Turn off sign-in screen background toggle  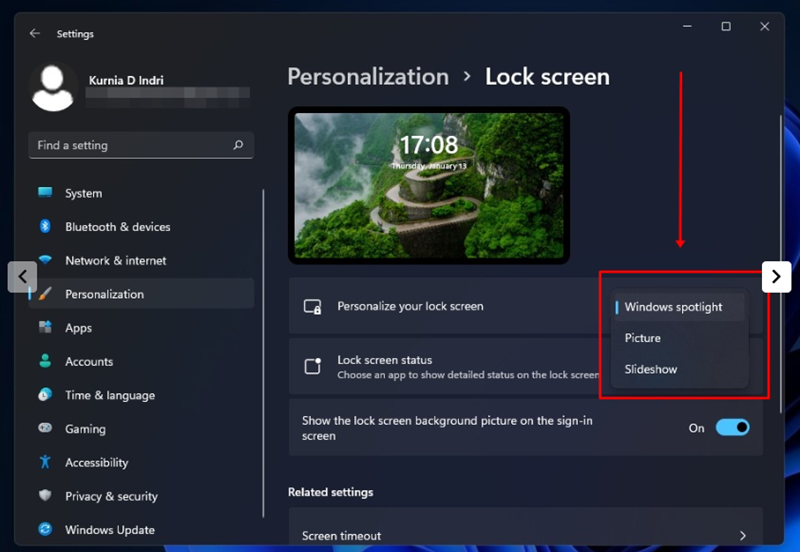click(732, 428)
